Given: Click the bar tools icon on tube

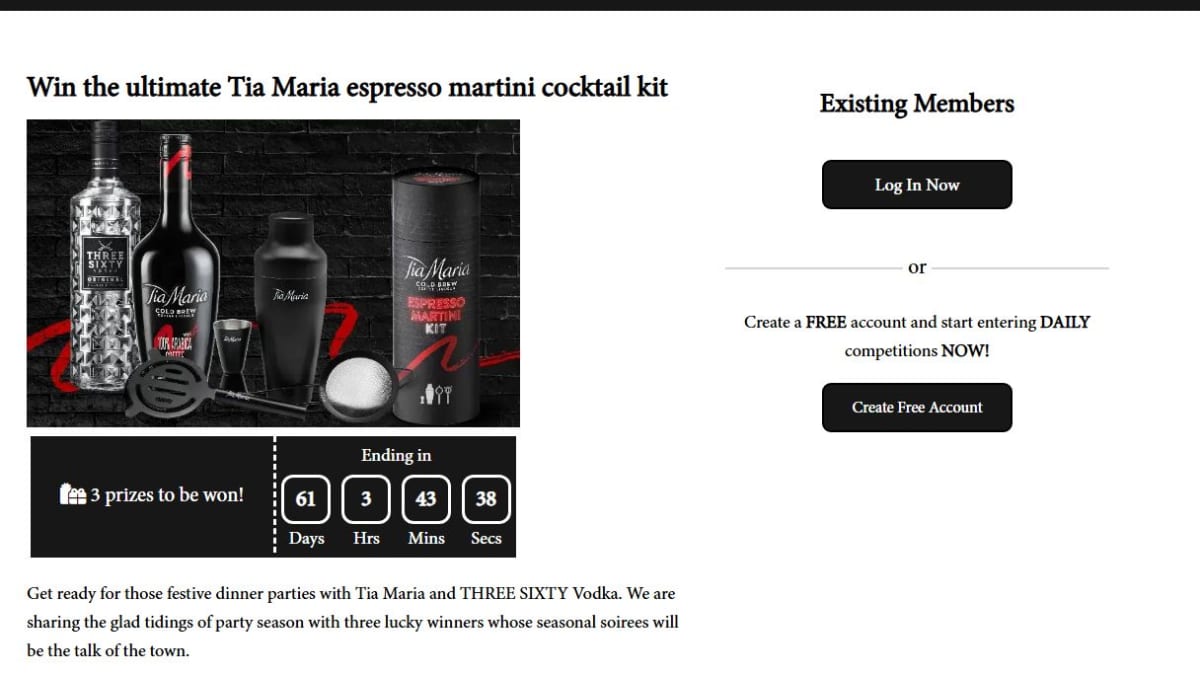Looking at the screenshot, I should click(x=437, y=394).
